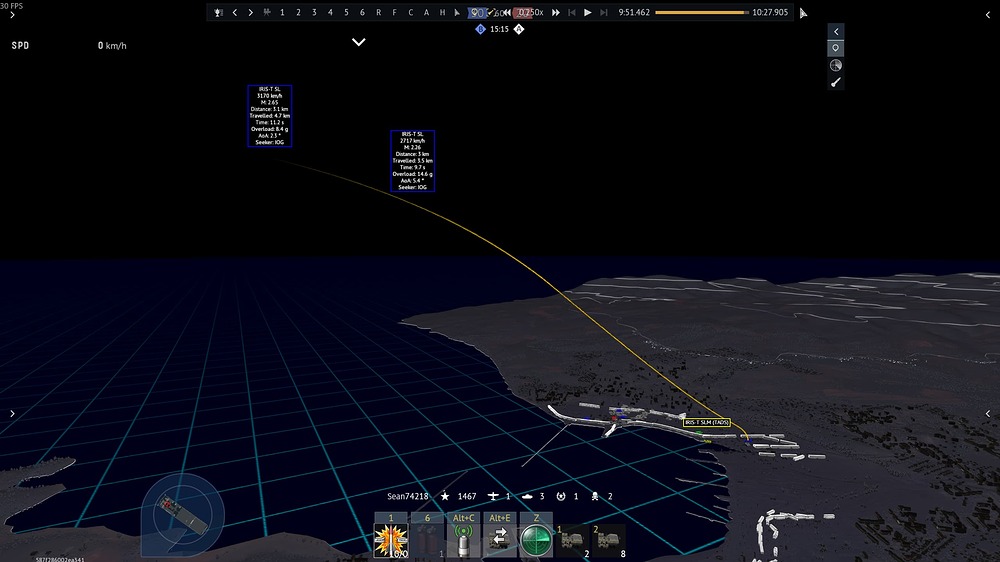Image resolution: width=1000 pixels, height=562 pixels.
Task: Click the replay timeline progress bar
Action: (x=702, y=12)
